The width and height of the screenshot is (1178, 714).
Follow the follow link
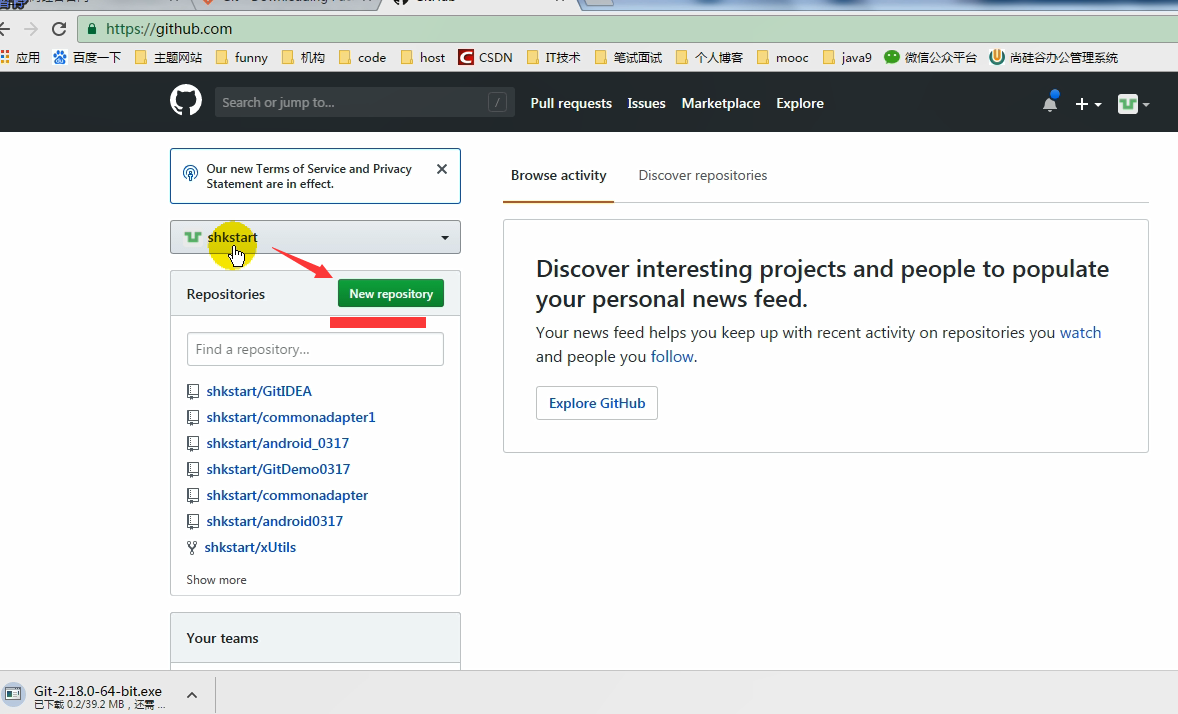[672, 357]
